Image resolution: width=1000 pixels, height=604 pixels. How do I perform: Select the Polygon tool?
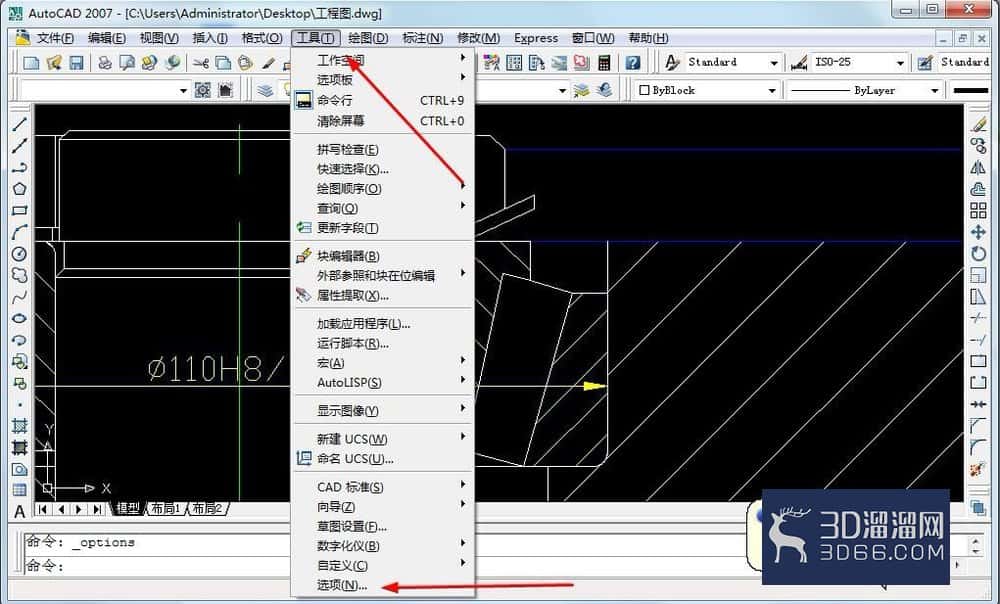tap(20, 189)
